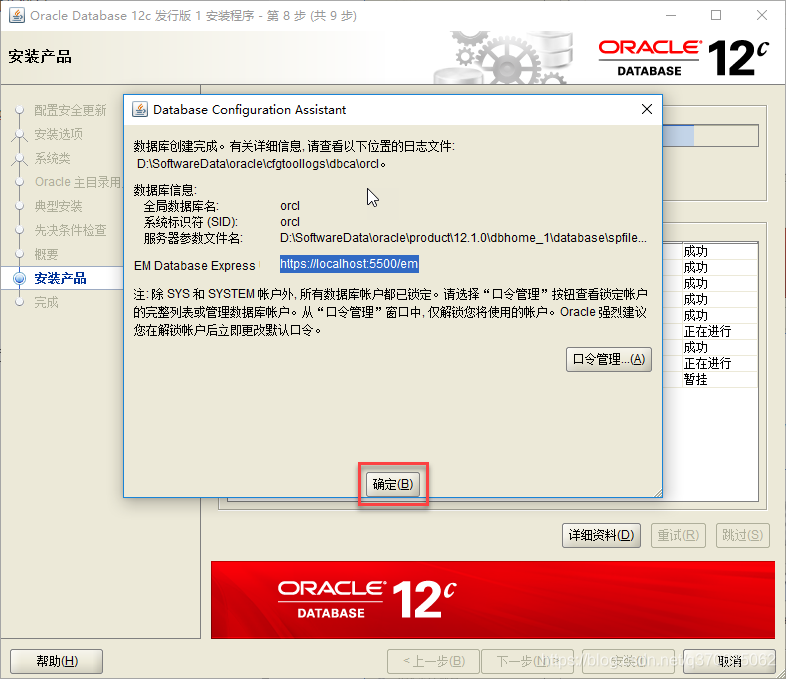Image resolution: width=786 pixels, height=679 pixels.
Task: Select the active 安装产品 step
Action: (60, 278)
